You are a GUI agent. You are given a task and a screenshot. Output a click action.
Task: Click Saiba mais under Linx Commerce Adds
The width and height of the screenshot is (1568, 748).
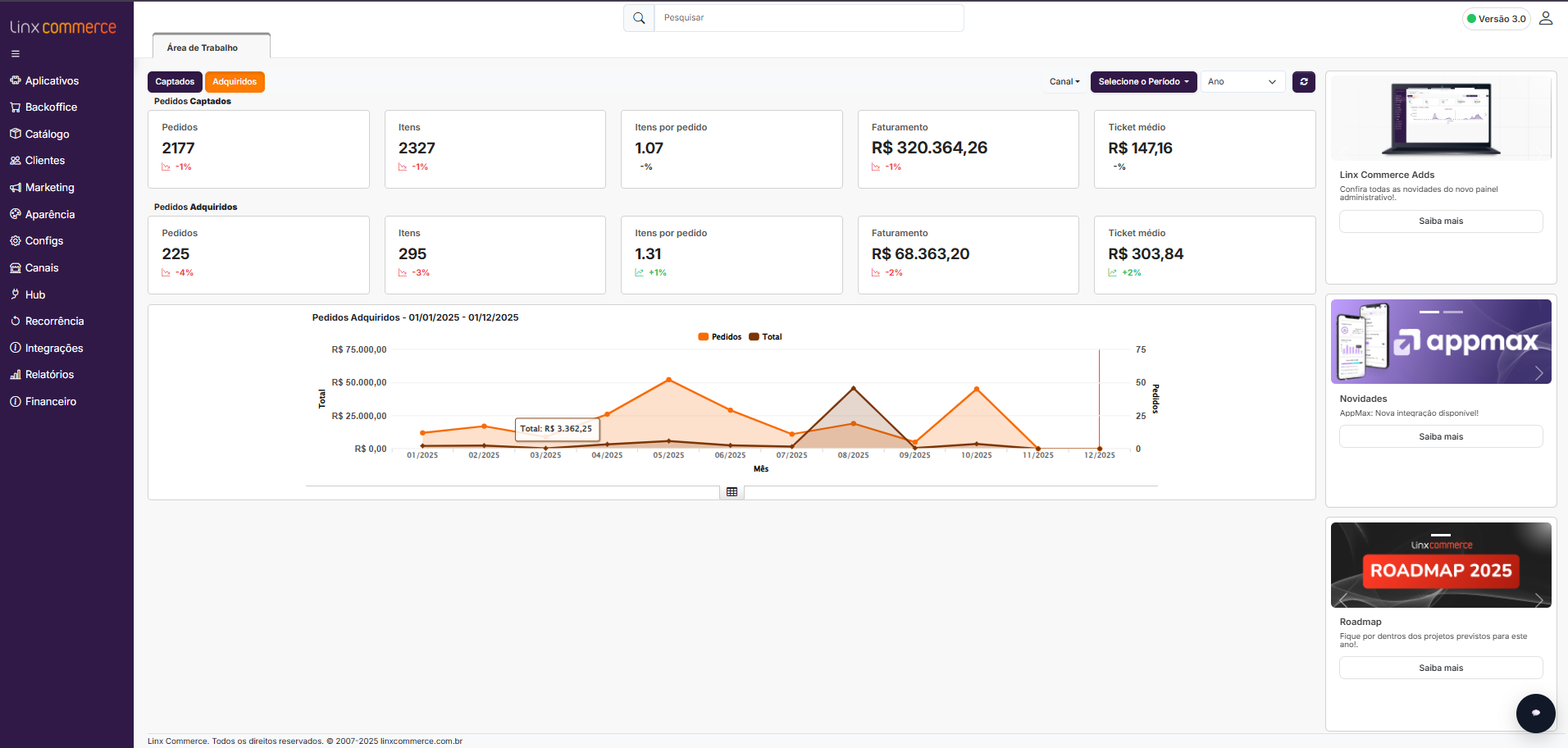click(1441, 221)
